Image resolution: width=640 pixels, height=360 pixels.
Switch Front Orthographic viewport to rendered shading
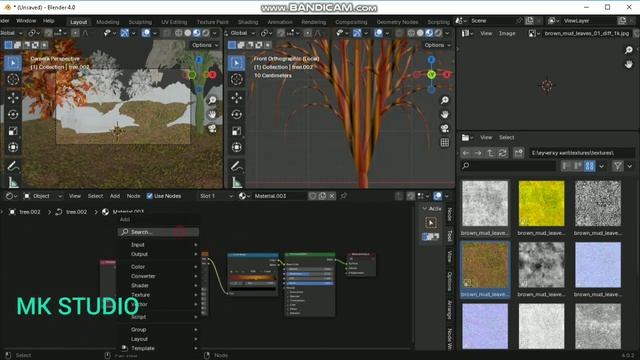click(x=438, y=33)
